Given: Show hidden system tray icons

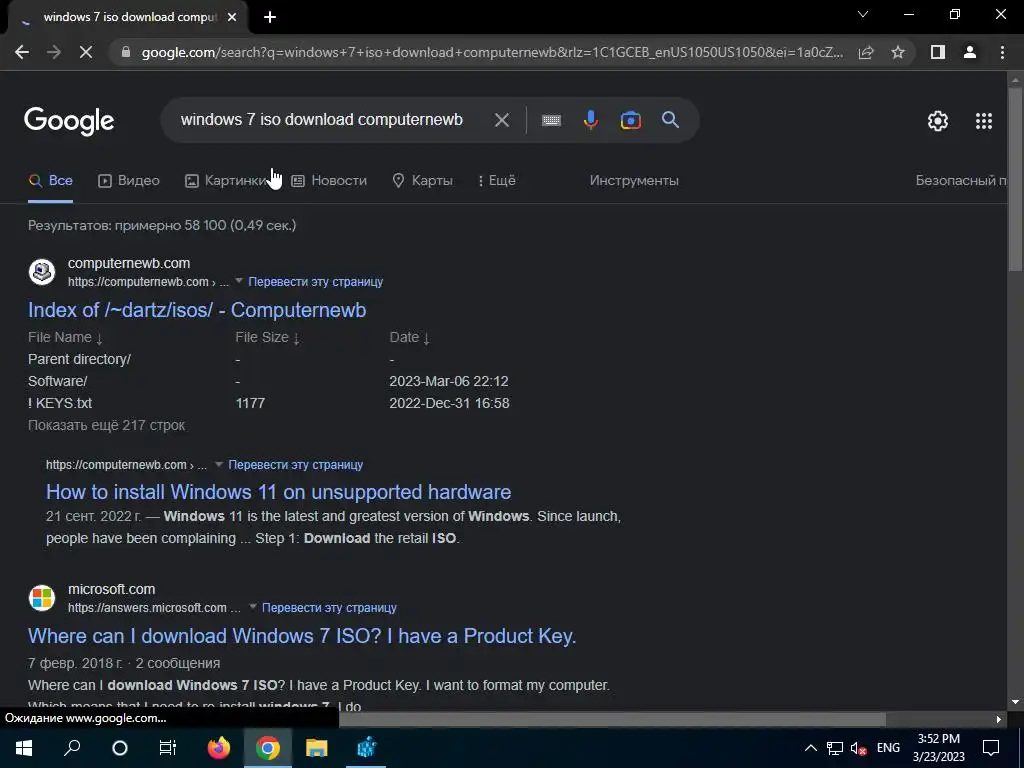Looking at the screenshot, I should coord(810,748).
